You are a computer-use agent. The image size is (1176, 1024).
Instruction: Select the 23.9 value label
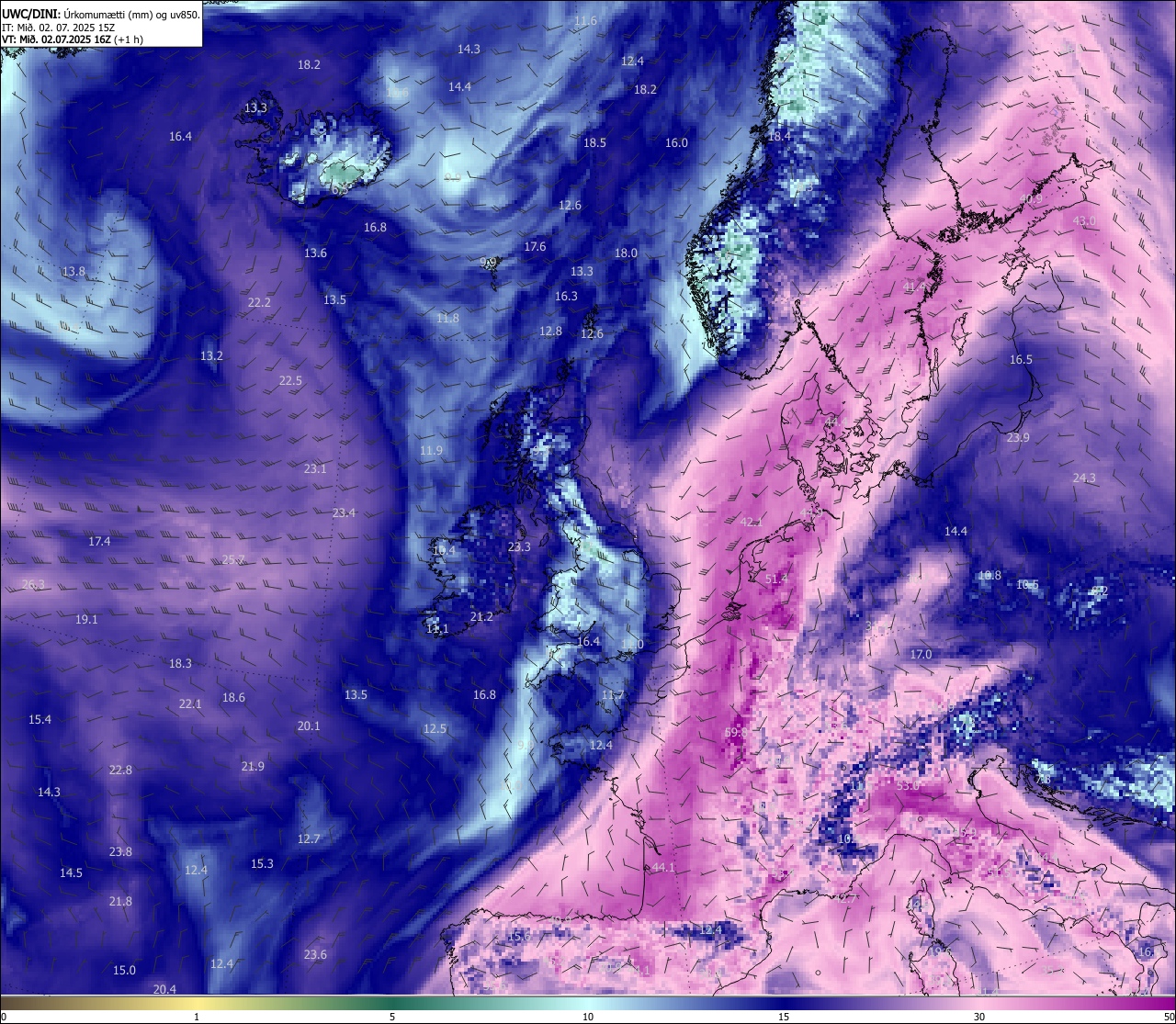coord(1018,437)
